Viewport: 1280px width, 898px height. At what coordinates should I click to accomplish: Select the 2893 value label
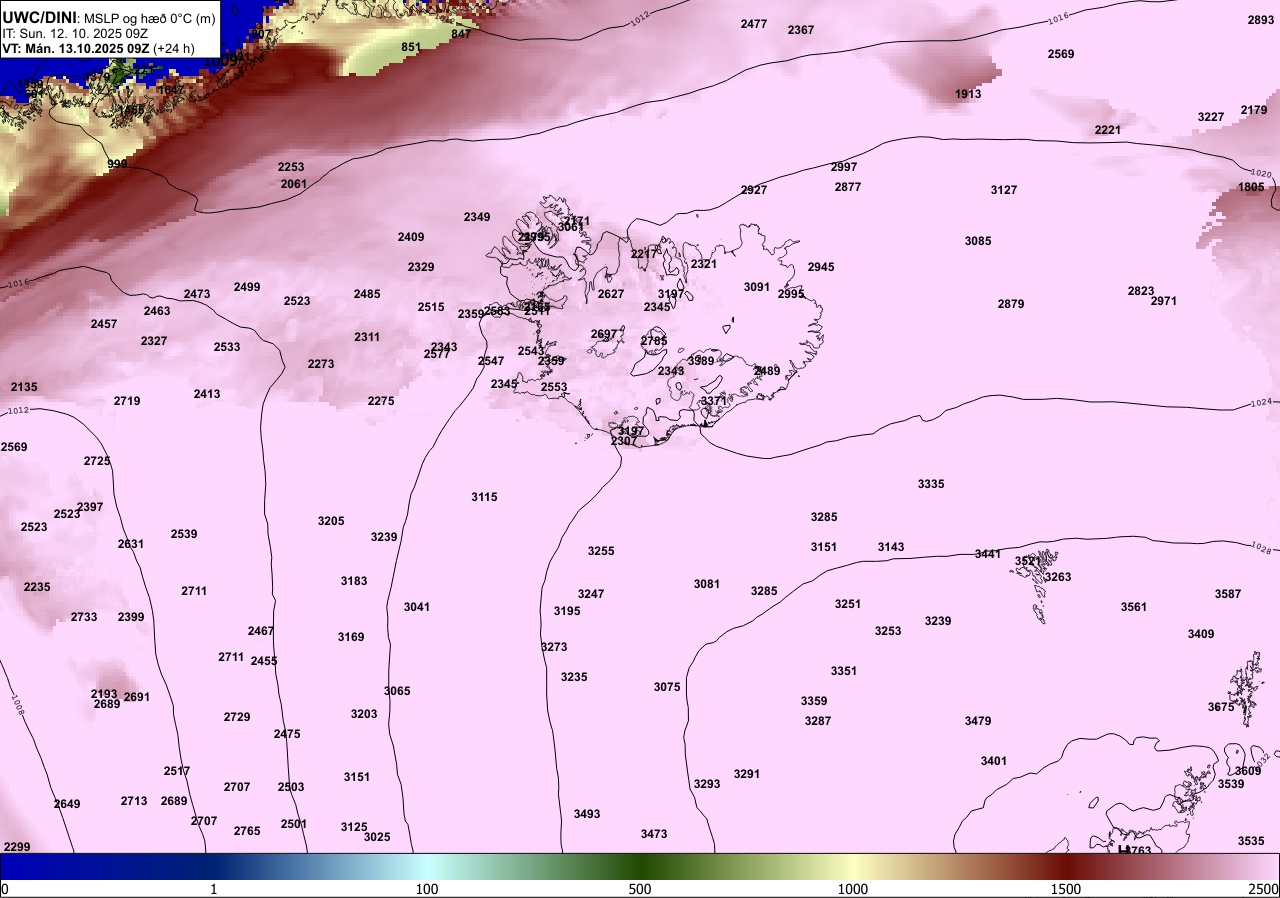[1261, 20]
